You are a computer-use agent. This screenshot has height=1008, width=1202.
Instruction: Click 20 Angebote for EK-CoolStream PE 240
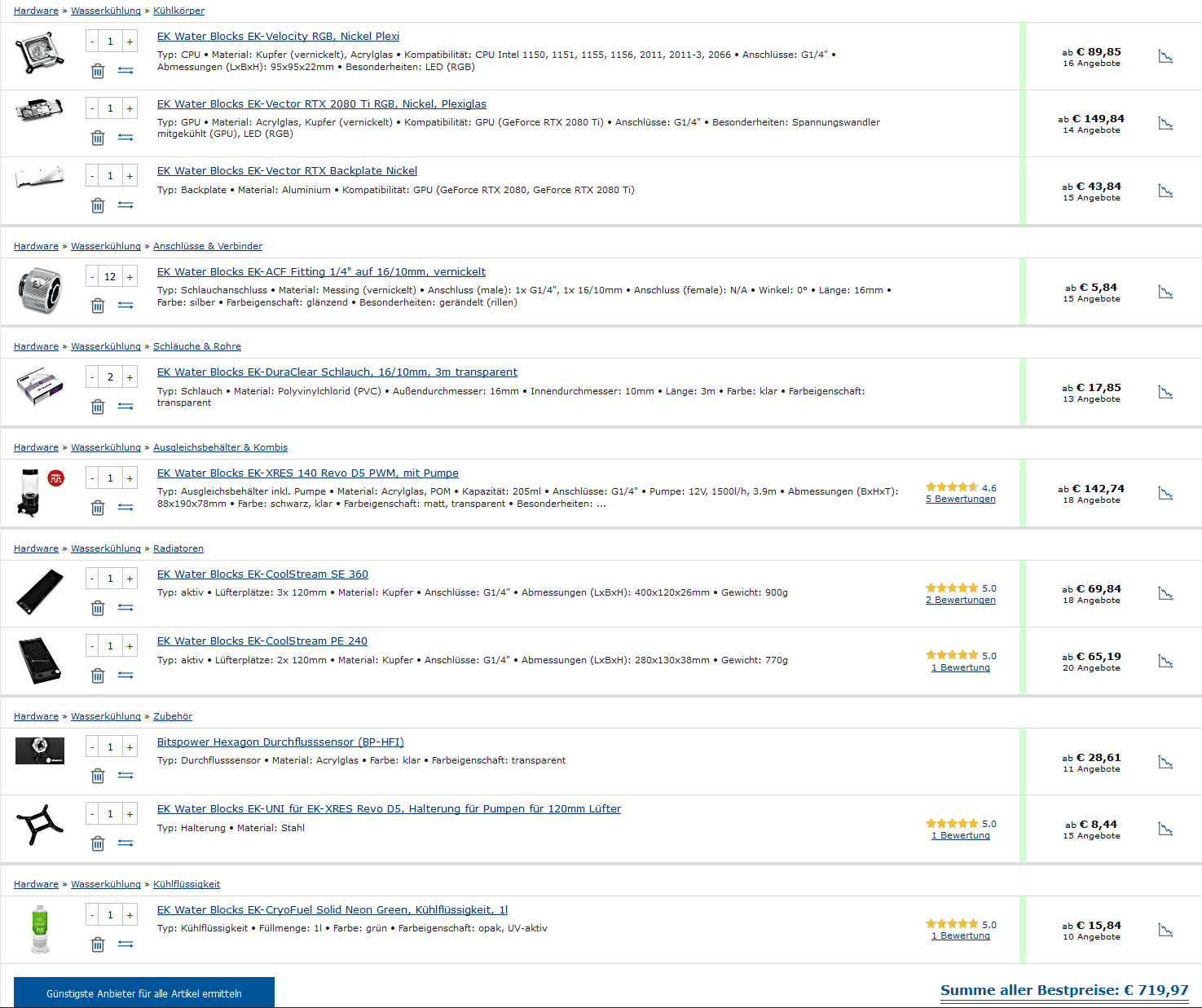pyautogui.click(x=1091, y=668)
